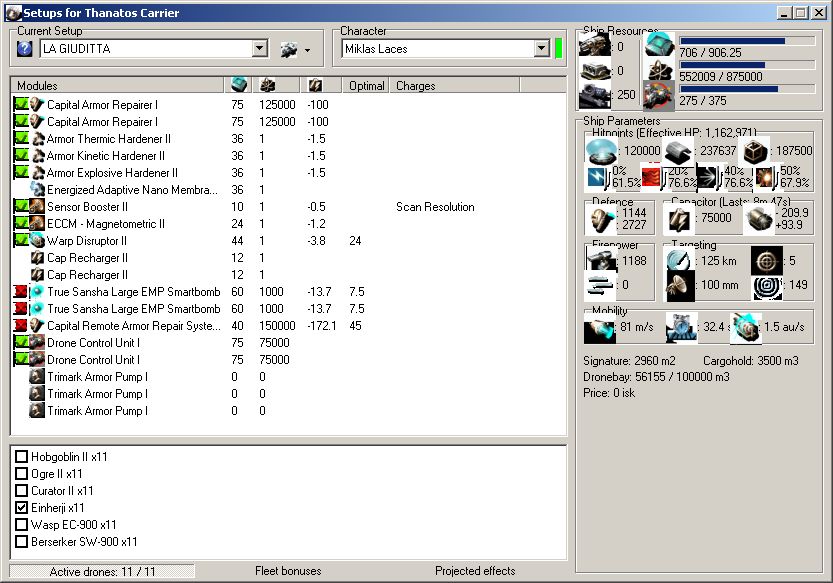The width and height of the screenshot is (833, 583).
Task: Sort by the Optimal column header
Action: pyautogui.click(x=366, y=86)
